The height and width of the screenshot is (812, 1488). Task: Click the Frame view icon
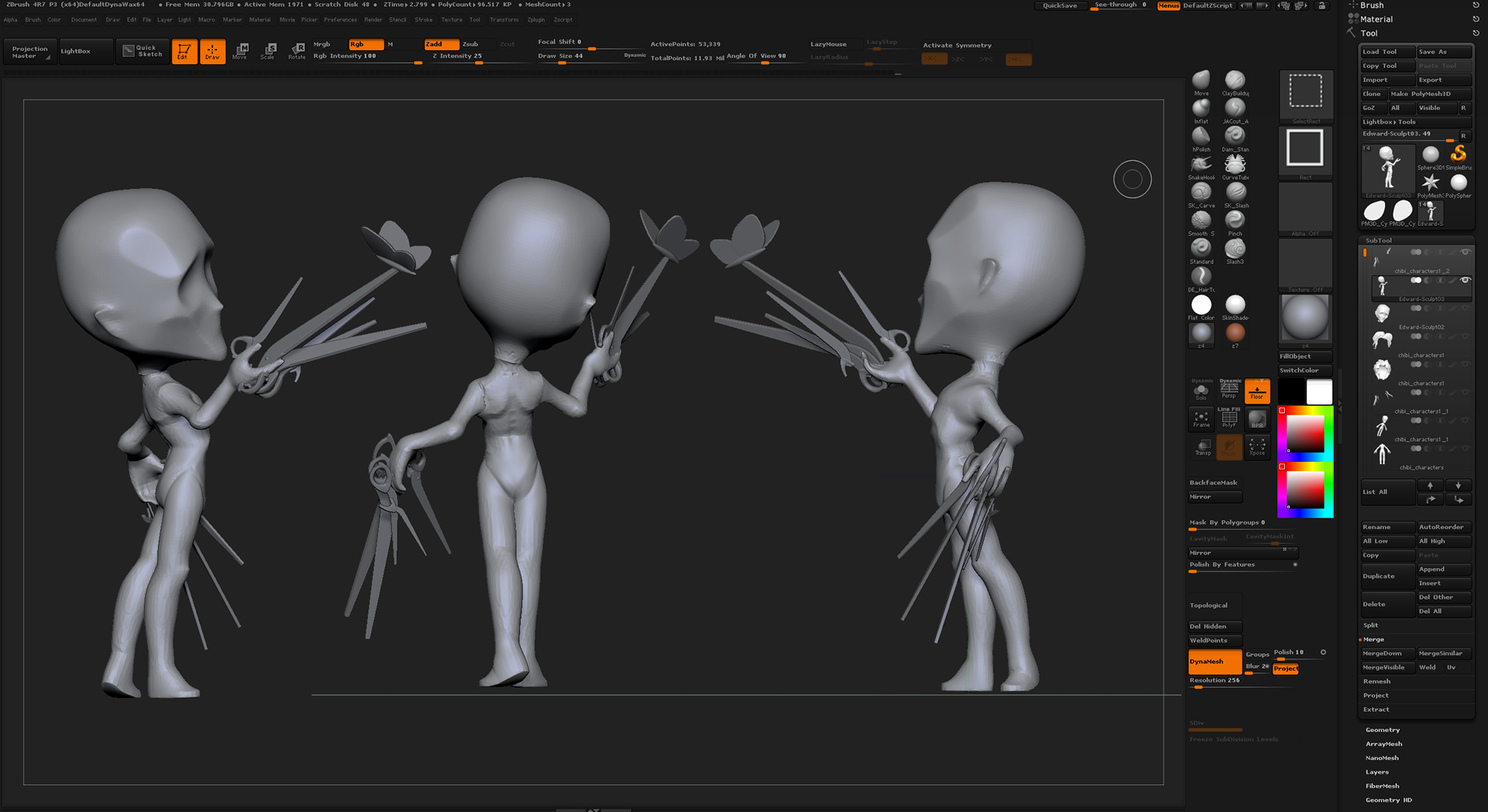click(x=1201, y=418)
